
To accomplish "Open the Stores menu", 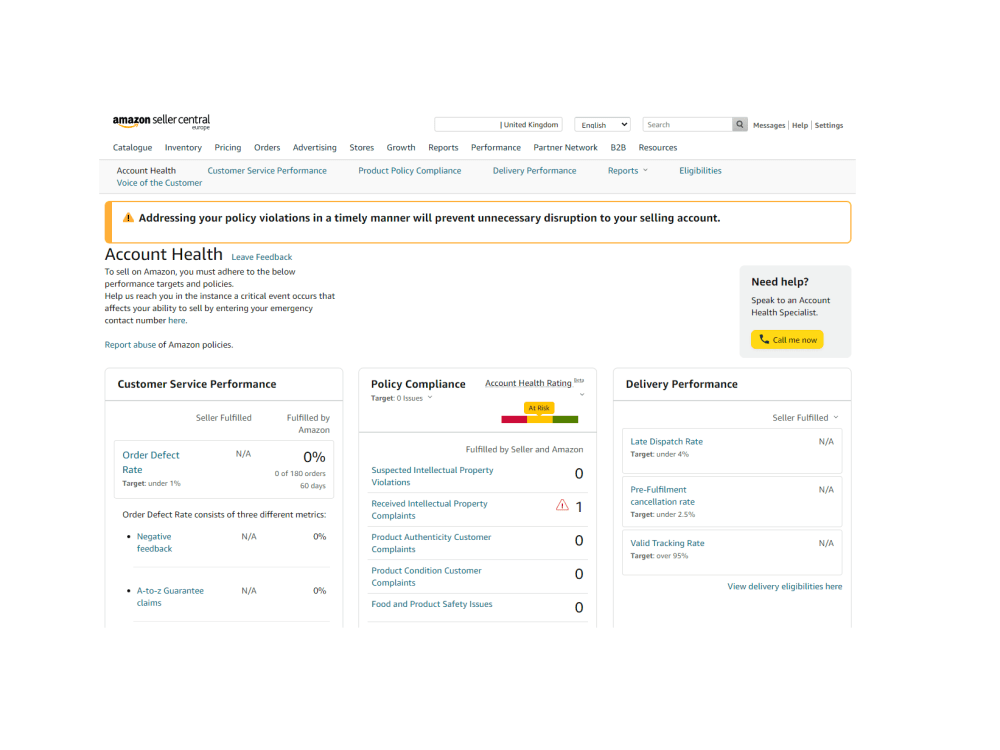I will coord(362,147).
